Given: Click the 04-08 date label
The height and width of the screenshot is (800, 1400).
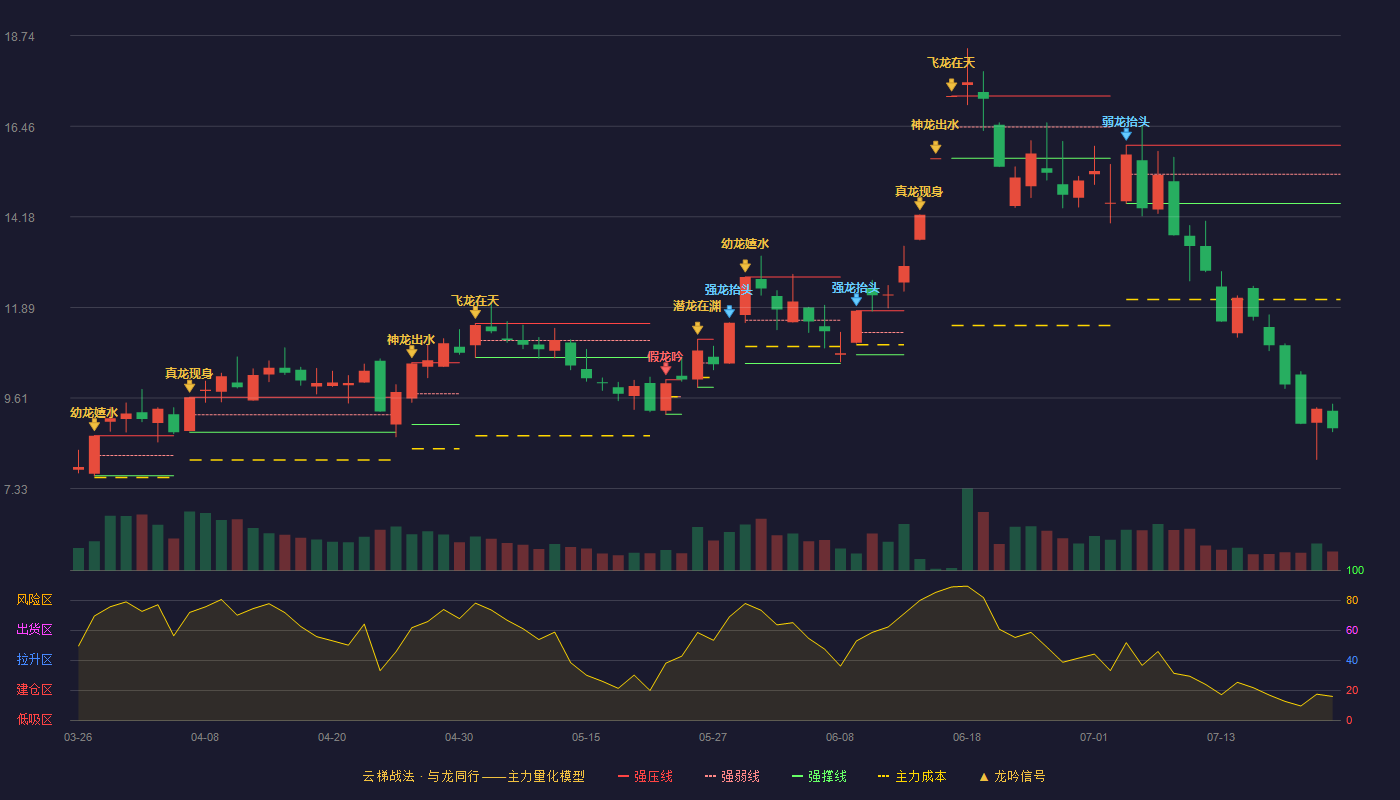Looking at the screenshot, I should pos(205,737).
